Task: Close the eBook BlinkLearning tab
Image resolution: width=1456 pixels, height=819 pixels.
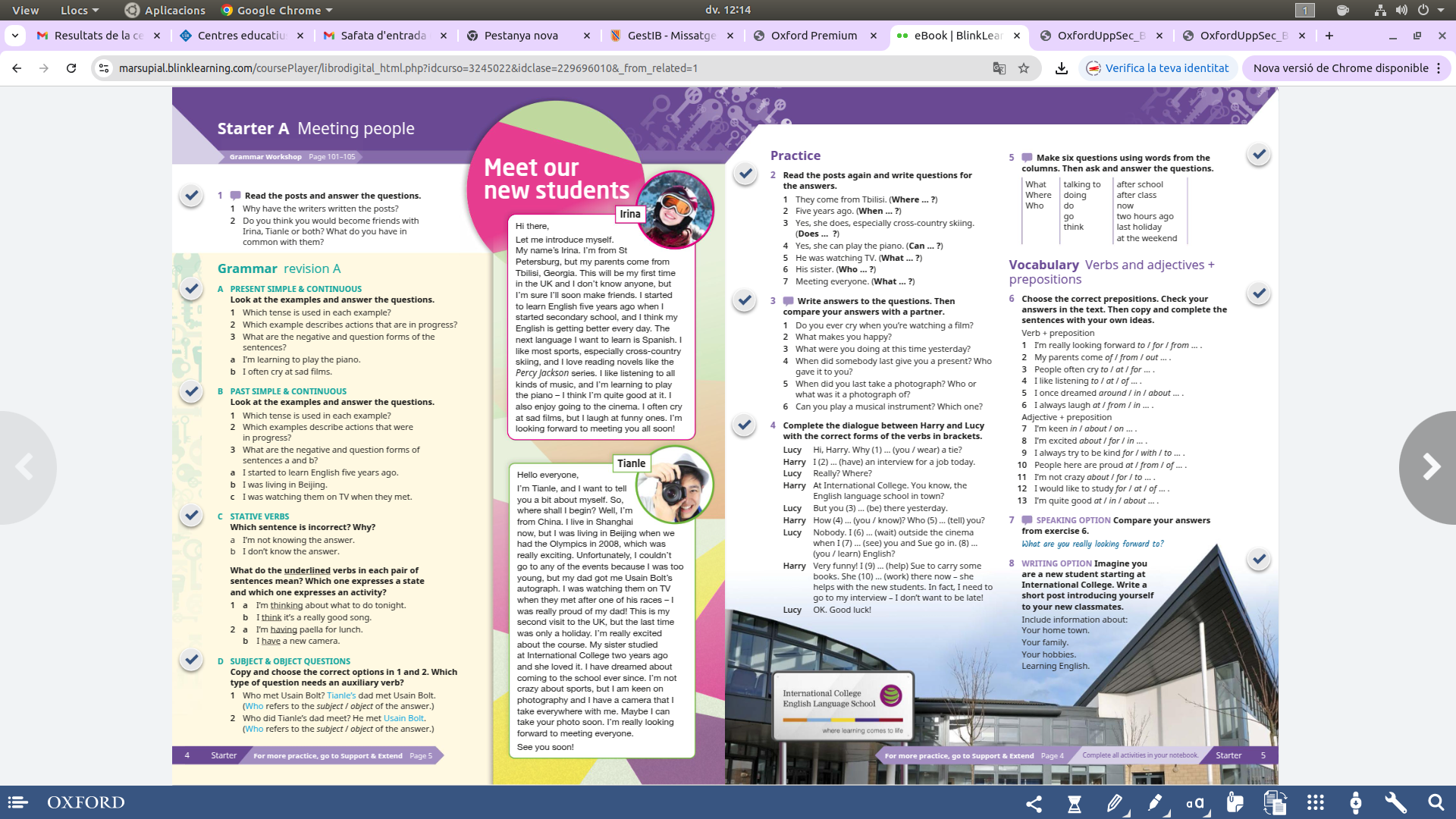Action: (x=1017, y=36)
